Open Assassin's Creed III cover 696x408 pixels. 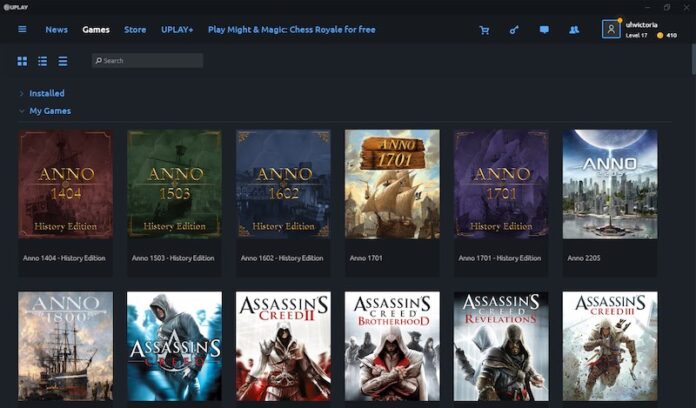pos(610,346)
